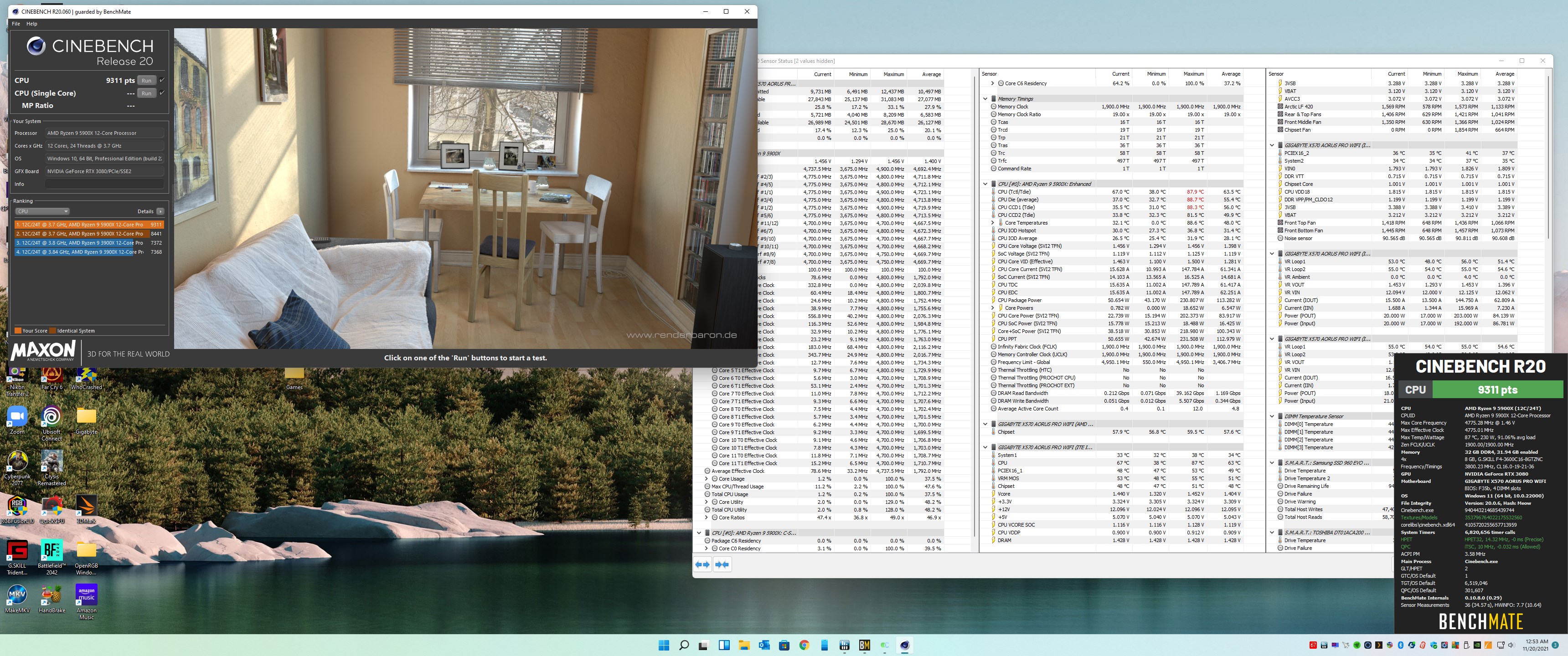Expand the Core Temperatures row
This screenshot has height=656, width=1568.
pyautogui.click(x=993, y=223)
